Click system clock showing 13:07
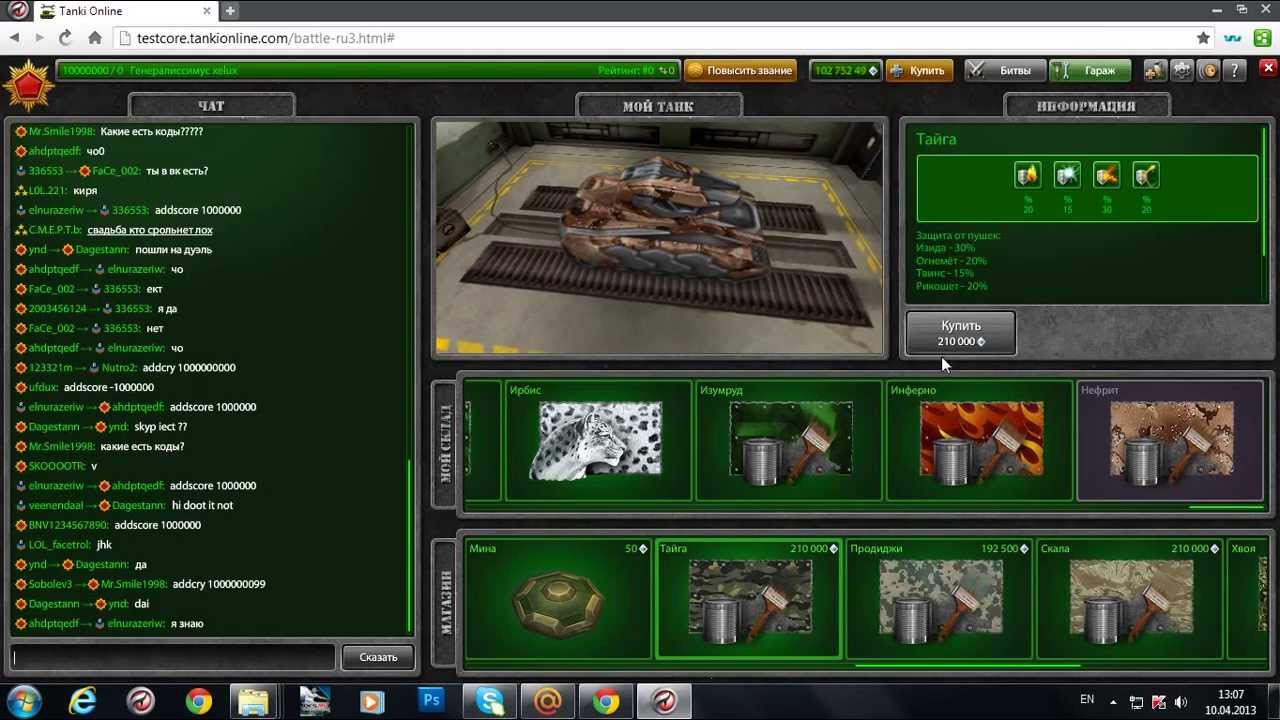The width and height of the screenshot is (1280, 720). click(1231, 694)
